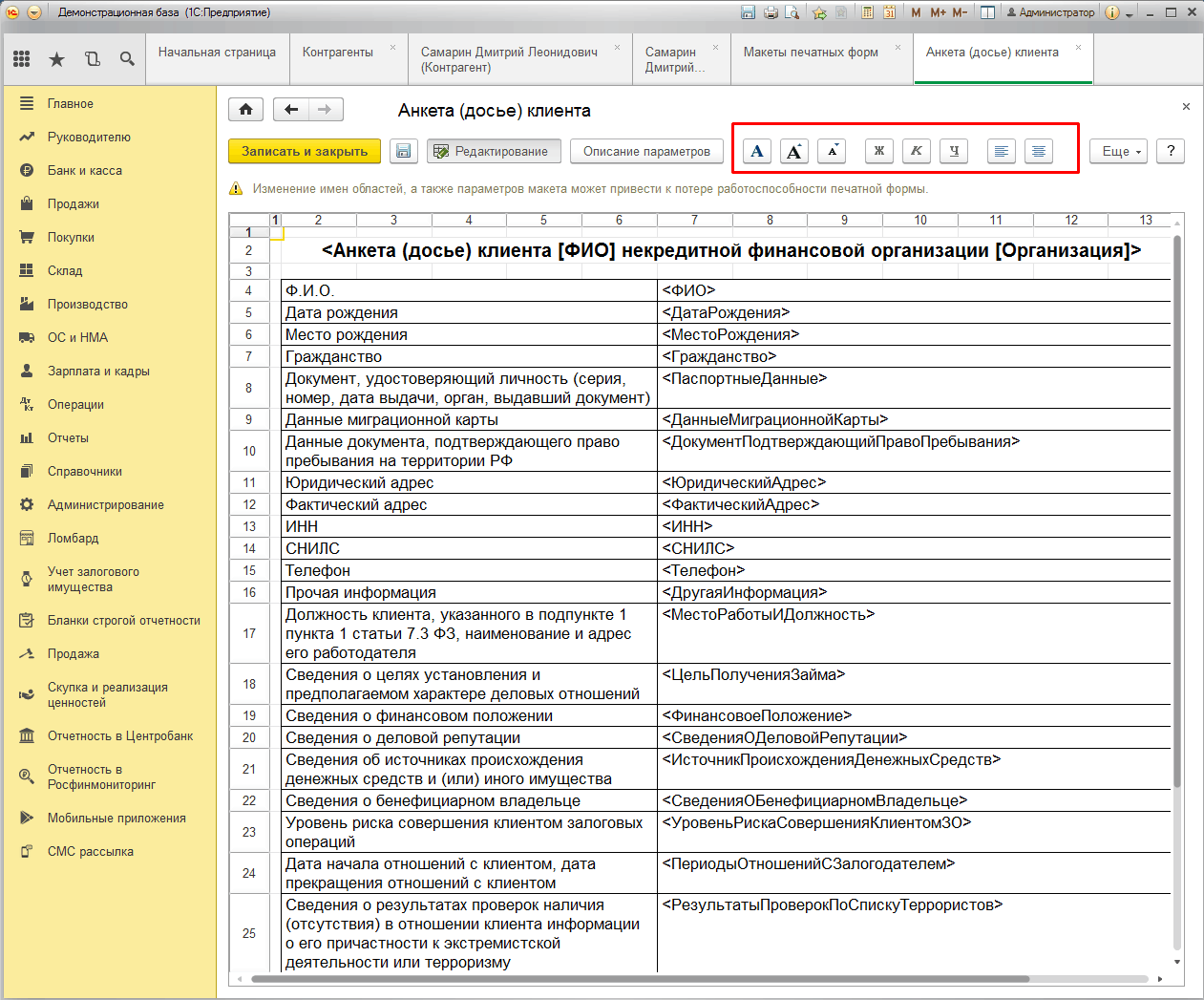Open Банк и касса section
This screenshot has width=1204, height=1000.
85,170
